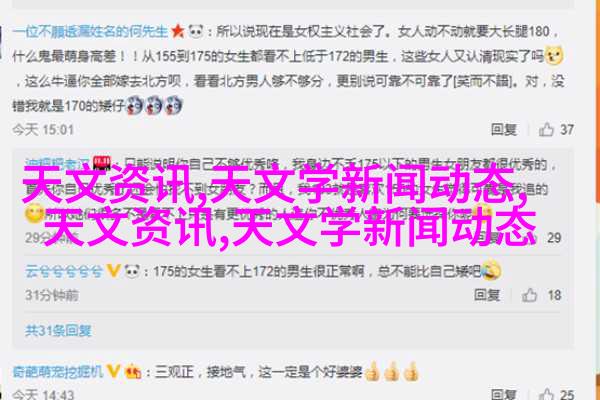Click the first thumbs-up emoji after 好婆婆

pos(372,371)
